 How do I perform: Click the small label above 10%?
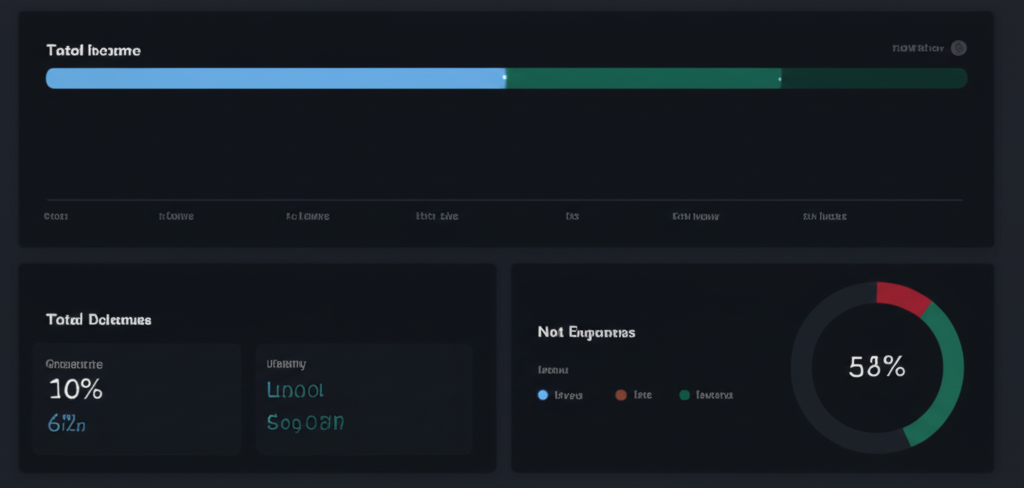pos(74,364)
